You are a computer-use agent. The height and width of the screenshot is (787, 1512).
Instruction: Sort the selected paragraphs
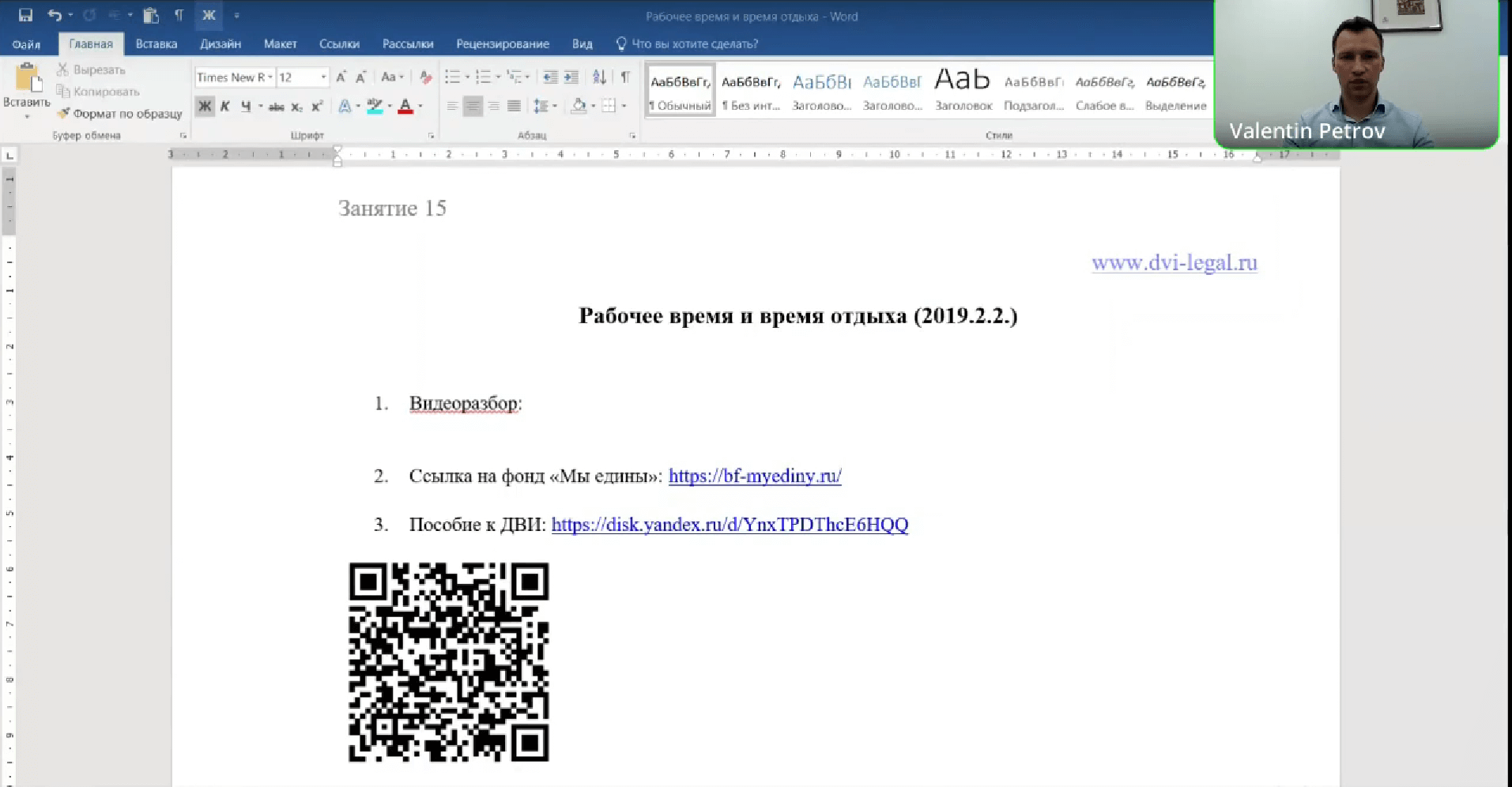(x=599, y=77)
